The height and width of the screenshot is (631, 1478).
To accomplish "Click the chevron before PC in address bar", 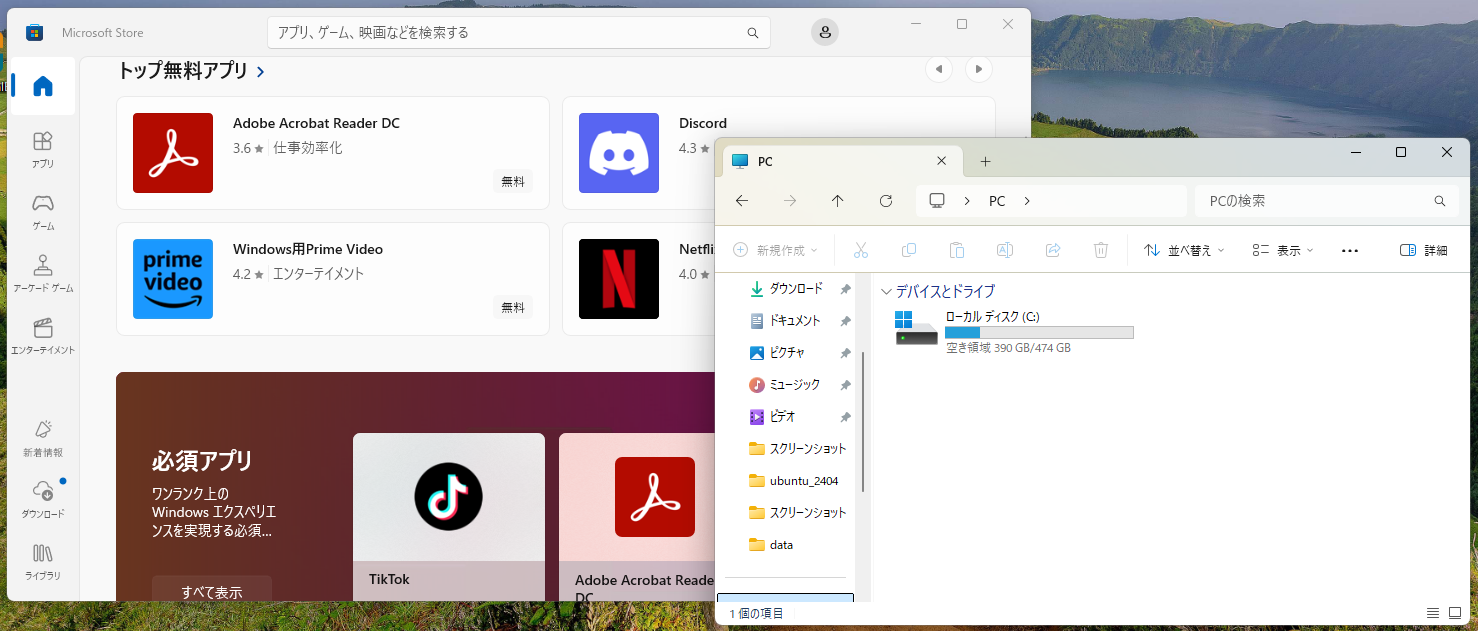I will [967, 201].
